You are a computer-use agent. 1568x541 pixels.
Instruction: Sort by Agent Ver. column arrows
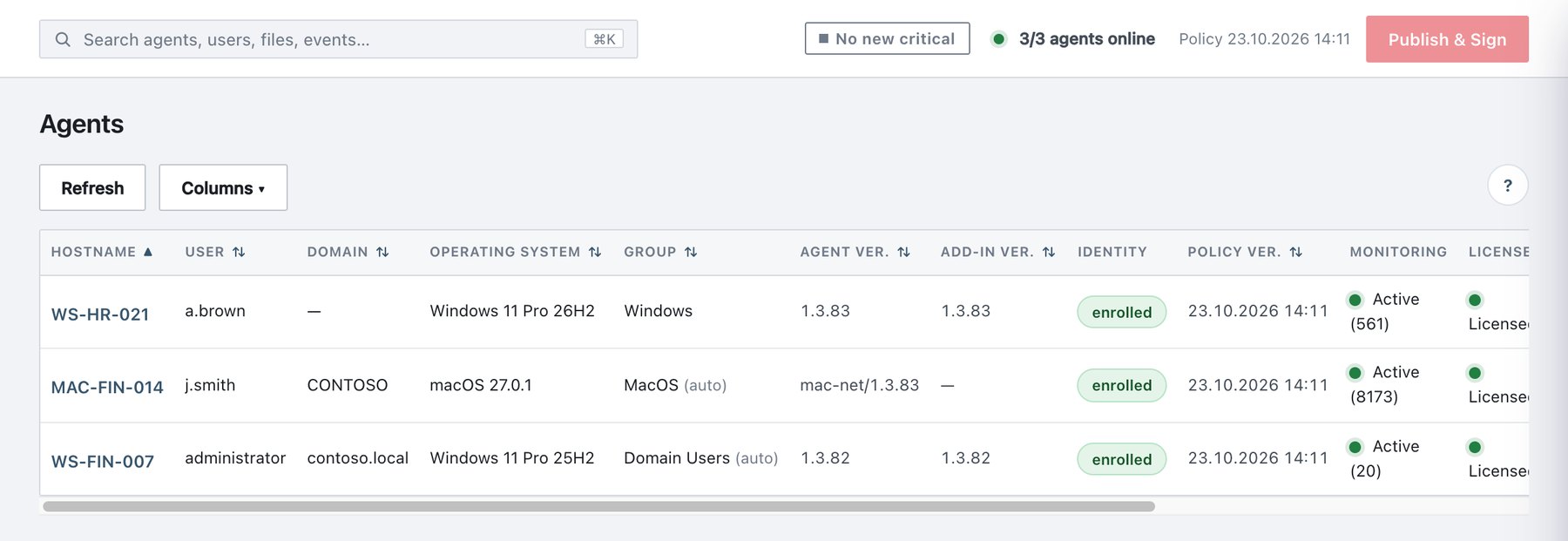tap(903, 252)
